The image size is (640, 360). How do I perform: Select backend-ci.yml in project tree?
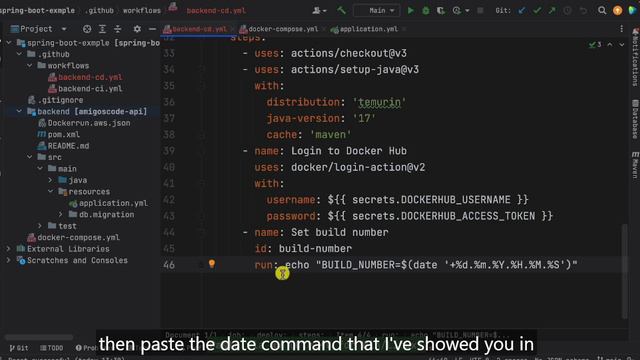click(x=90, y=89)
